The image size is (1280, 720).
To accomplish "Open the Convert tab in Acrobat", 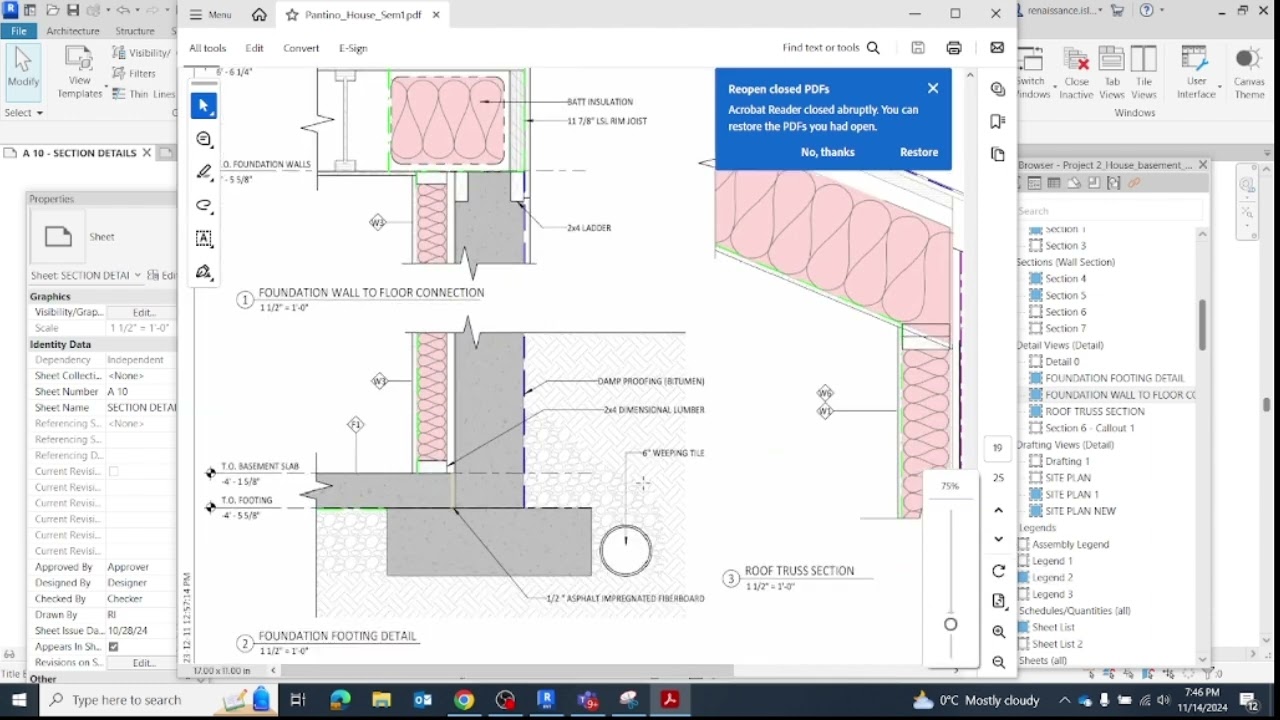I will coord(301,48).
